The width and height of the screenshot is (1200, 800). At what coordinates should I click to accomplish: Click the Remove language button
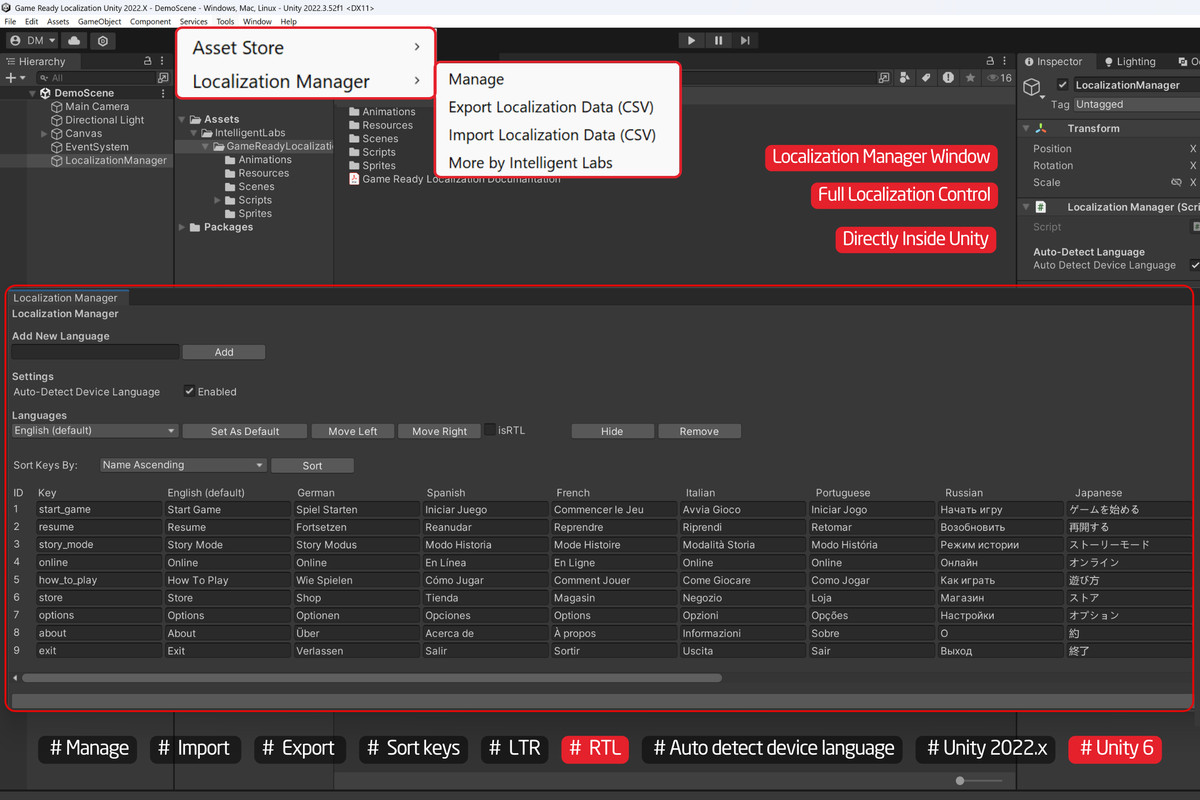click(699, 431)
